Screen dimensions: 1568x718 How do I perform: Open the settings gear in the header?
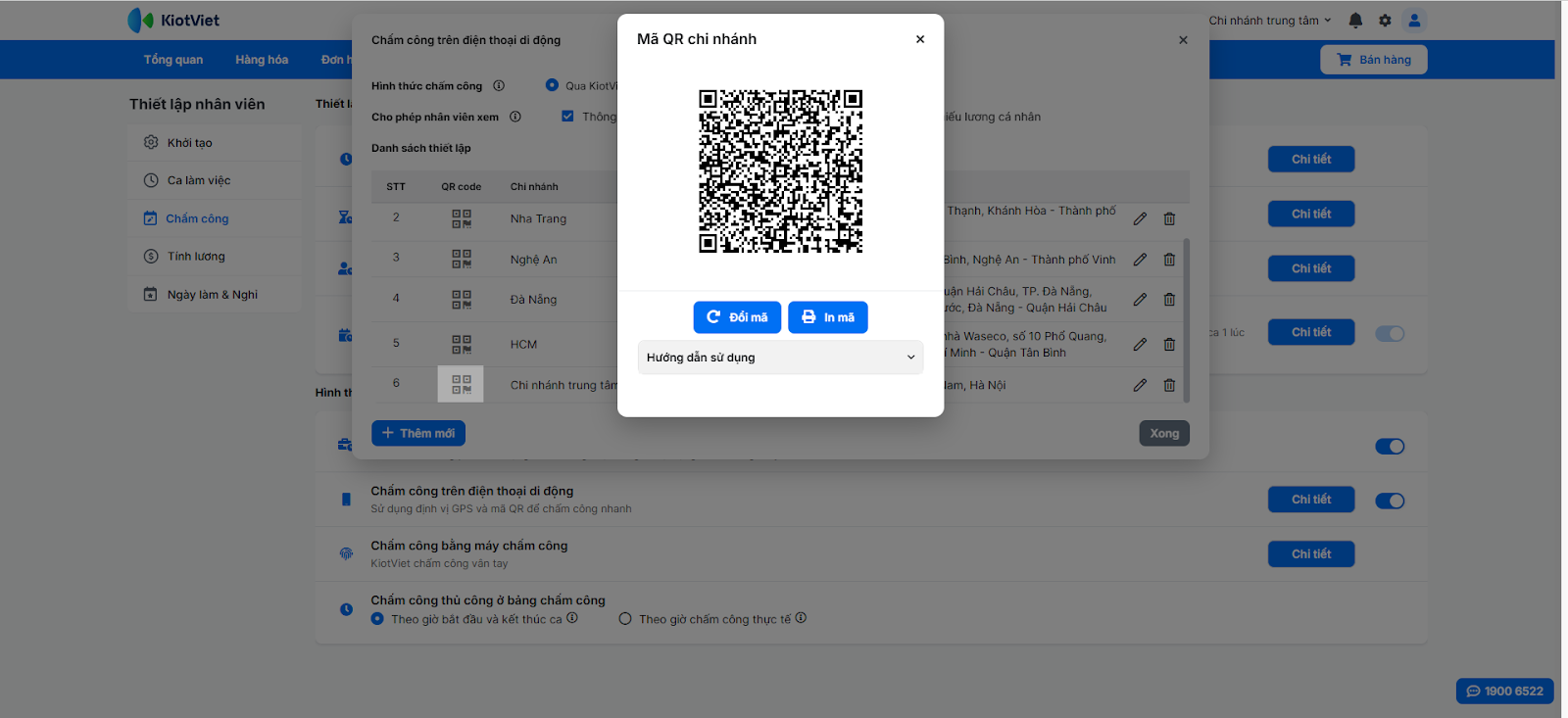click(1385, 21)
